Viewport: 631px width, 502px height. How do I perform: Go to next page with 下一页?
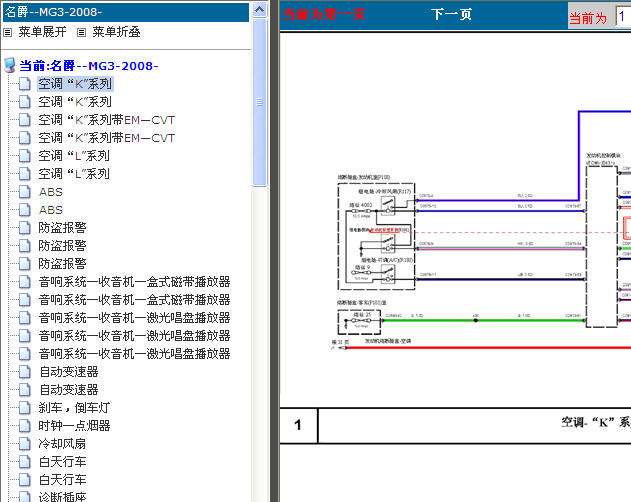coord(451,14)
